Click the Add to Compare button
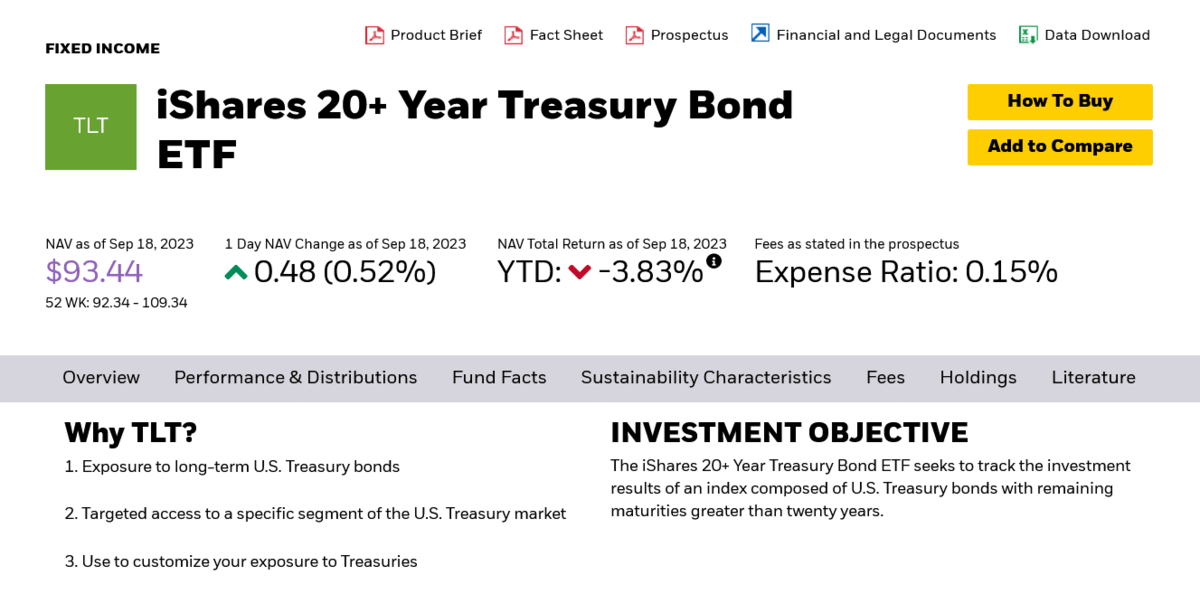The image size is (1200, 594). (x=1060, y=146)
